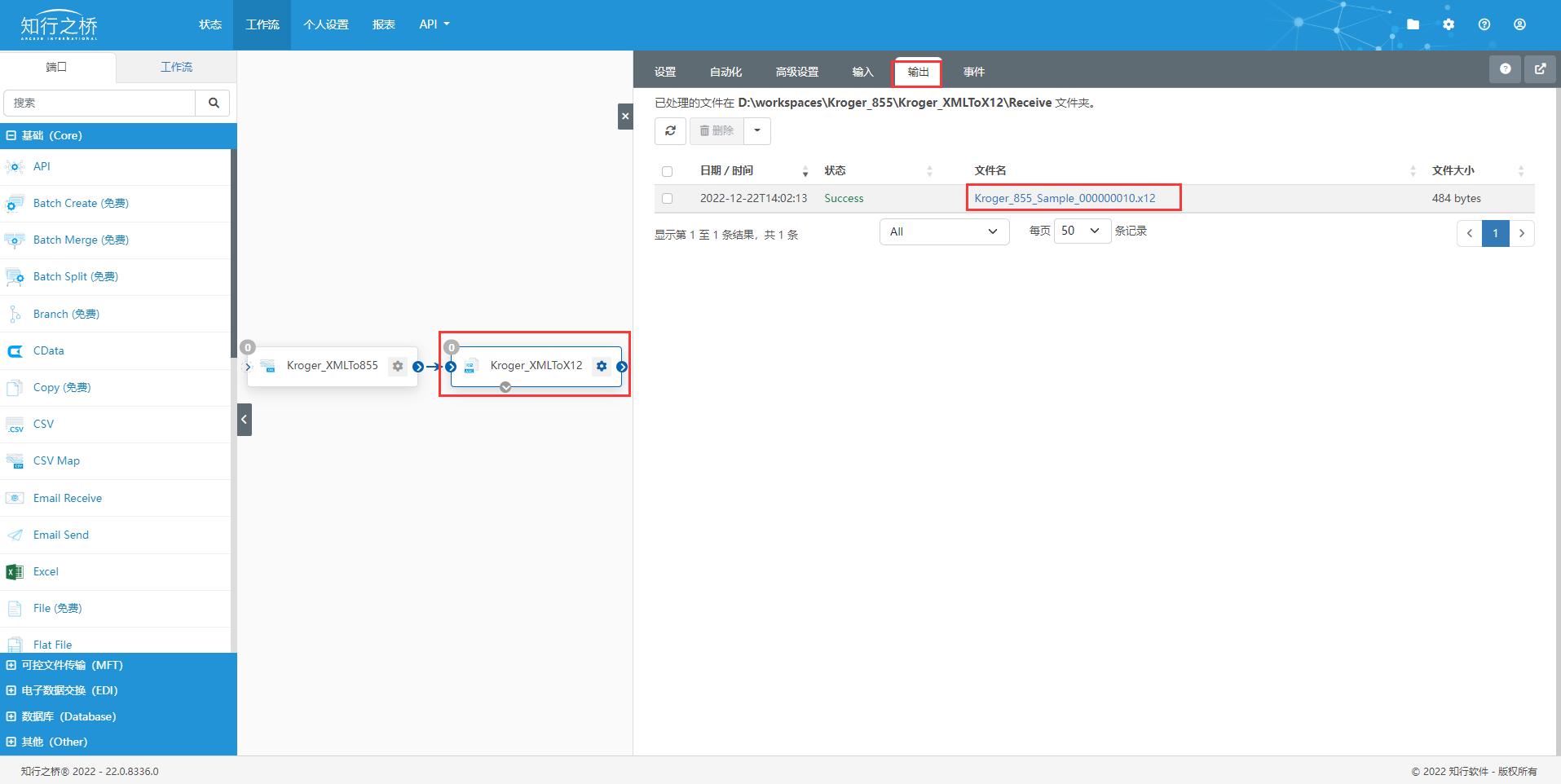Close the connector configuration panel

point(625,117)
